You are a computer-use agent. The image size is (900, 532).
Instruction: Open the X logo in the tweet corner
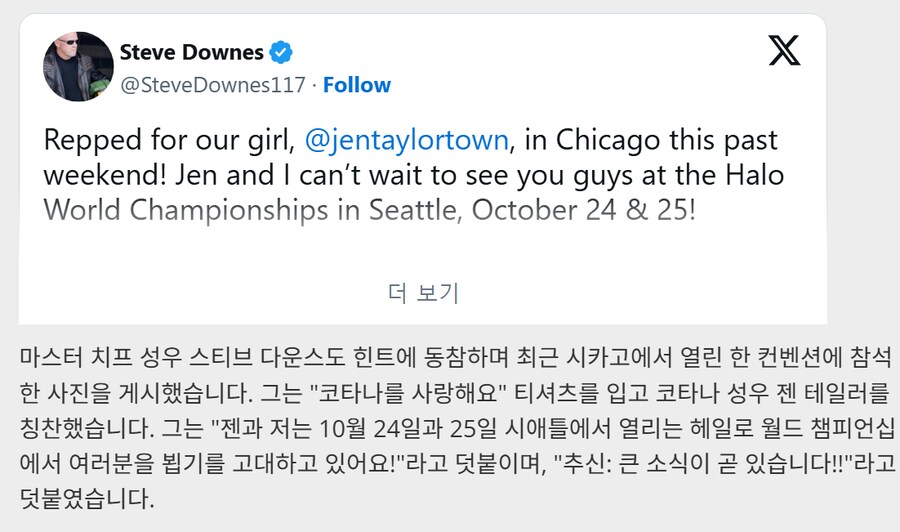pyautogui.click(x=784, y=48)
